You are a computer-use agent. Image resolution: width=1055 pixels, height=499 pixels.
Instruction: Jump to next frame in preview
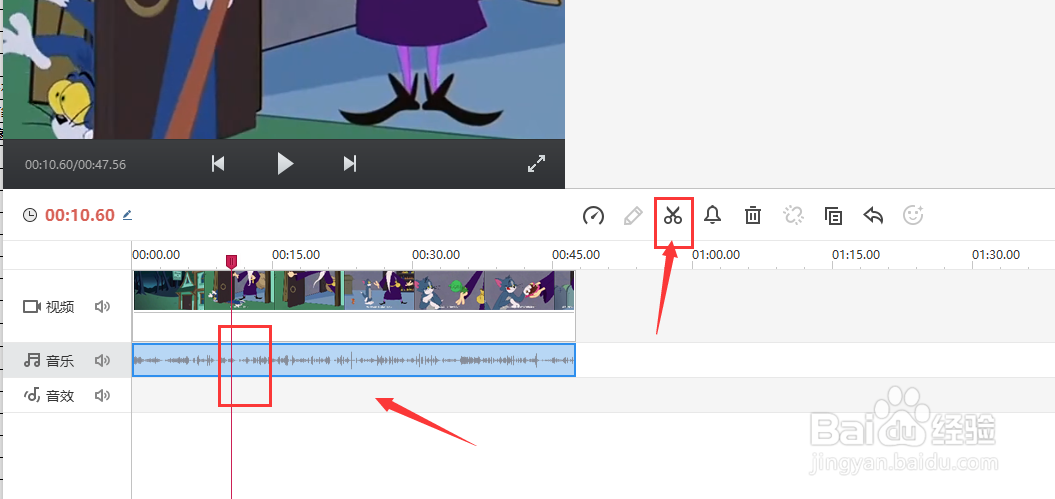pos(350,163)
